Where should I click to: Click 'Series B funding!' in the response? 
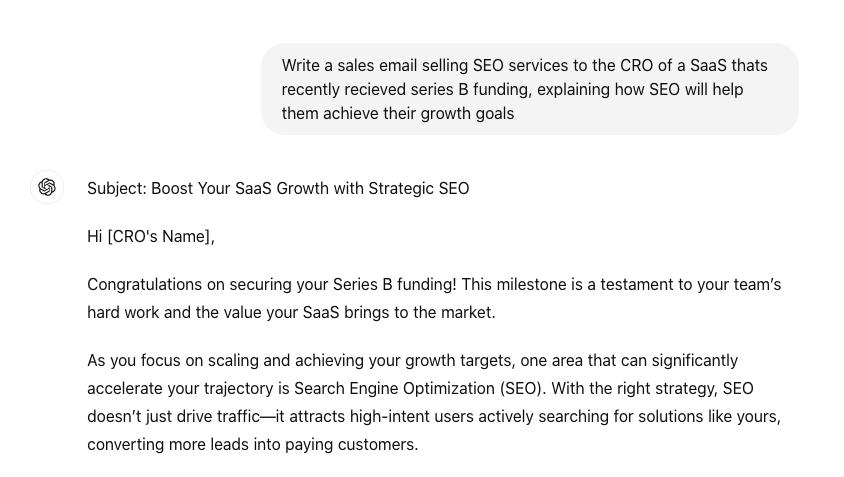395,284
